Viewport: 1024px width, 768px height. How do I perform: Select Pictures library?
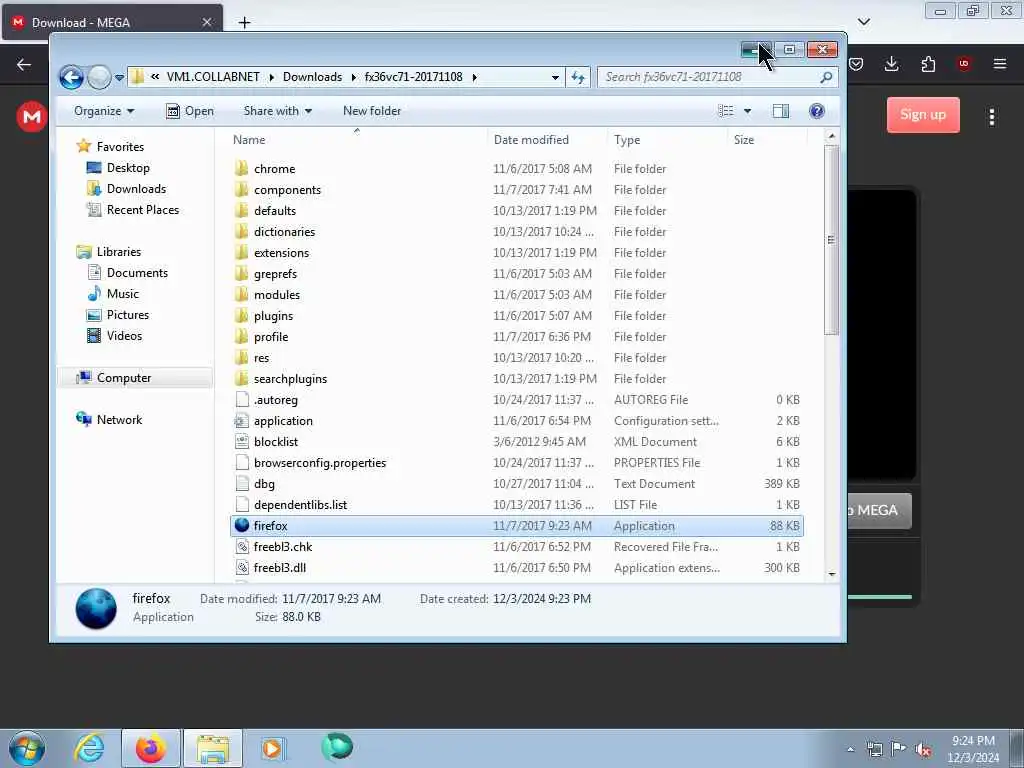click(x=128, y=315)
